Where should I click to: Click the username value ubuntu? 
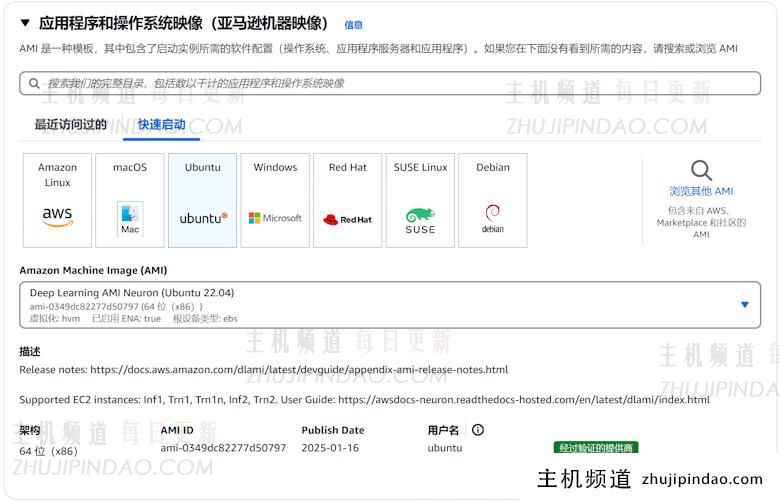pyautogui.click(x=445, y=448)
